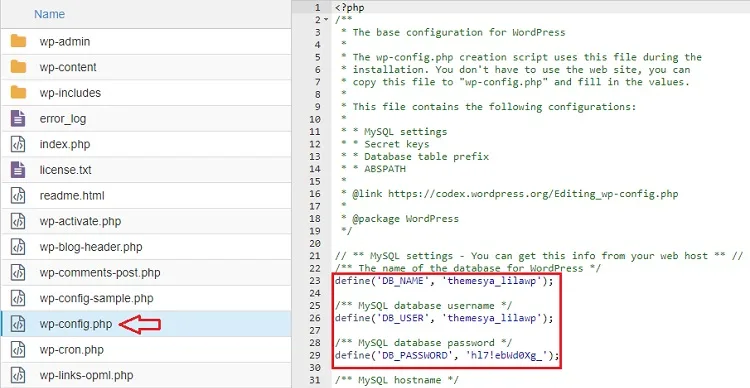Screen dimensions: 750x388
Task: Click the license.txt document icon
Action: point(18,170)
